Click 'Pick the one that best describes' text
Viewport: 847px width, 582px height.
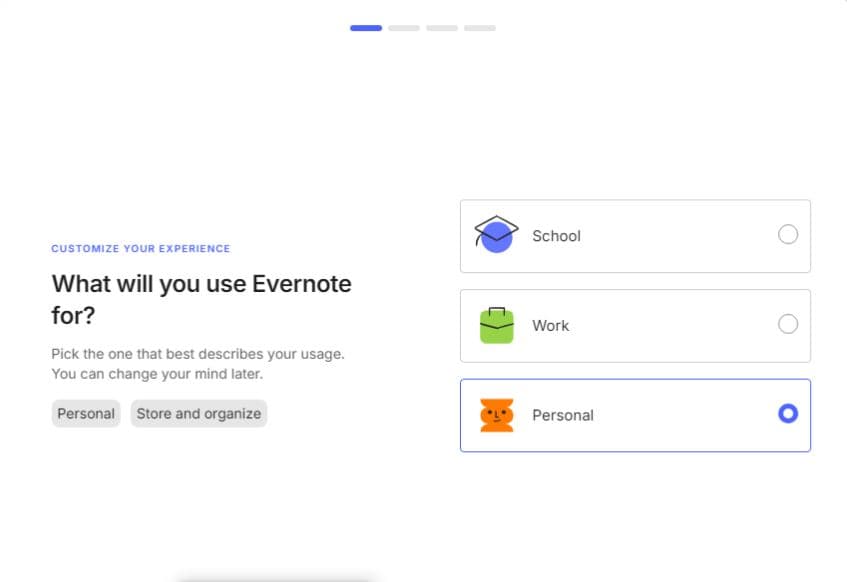click(x=197, y=355)
